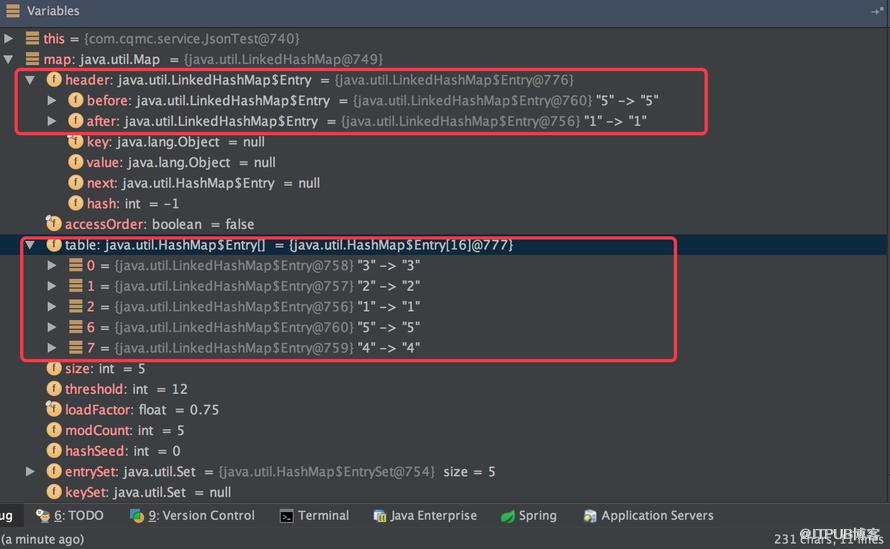Collapse the table HashMap$Entry[] node
The width and height of the screenshot is (890, 549).
[30, 245]
